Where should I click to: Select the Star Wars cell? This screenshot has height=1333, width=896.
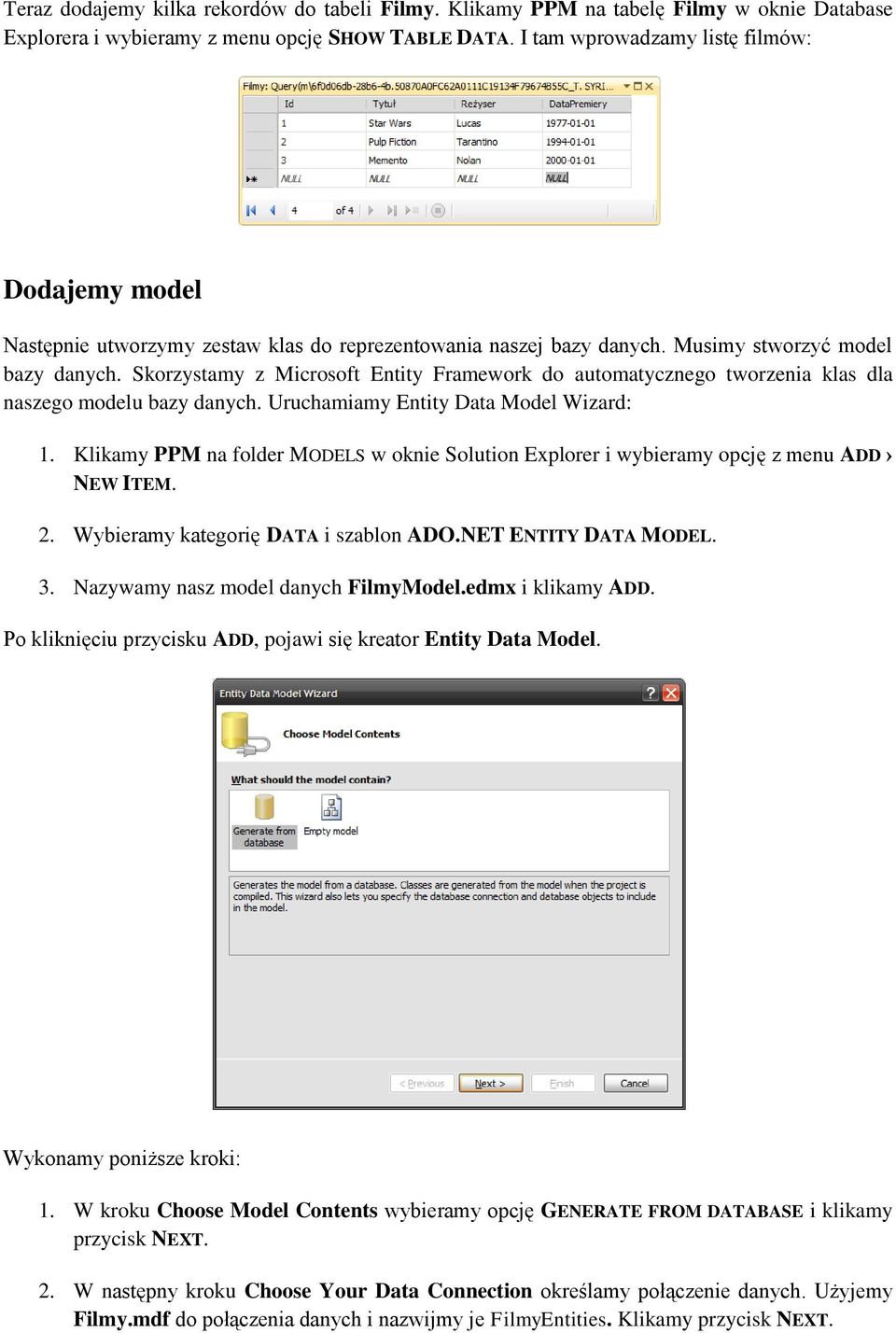click(x=411, y=123)
